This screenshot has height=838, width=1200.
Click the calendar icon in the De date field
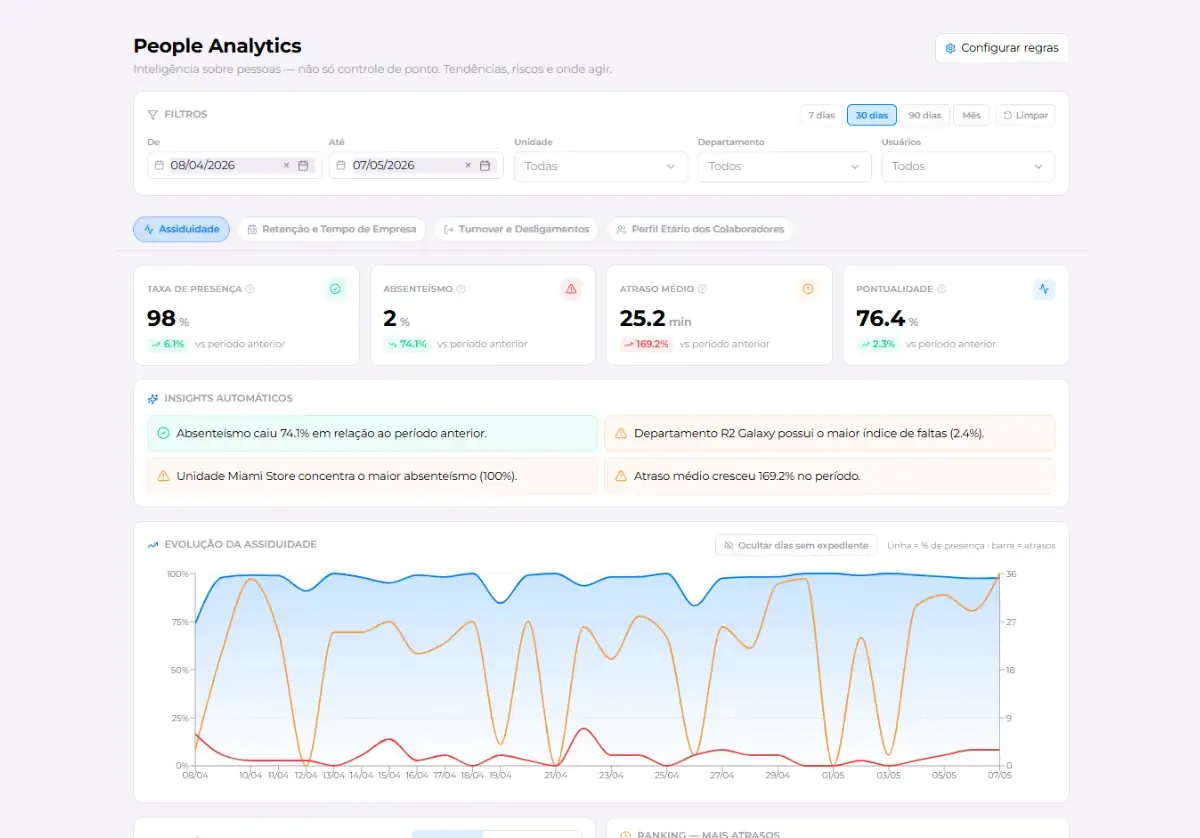click(x=303, y=165)
